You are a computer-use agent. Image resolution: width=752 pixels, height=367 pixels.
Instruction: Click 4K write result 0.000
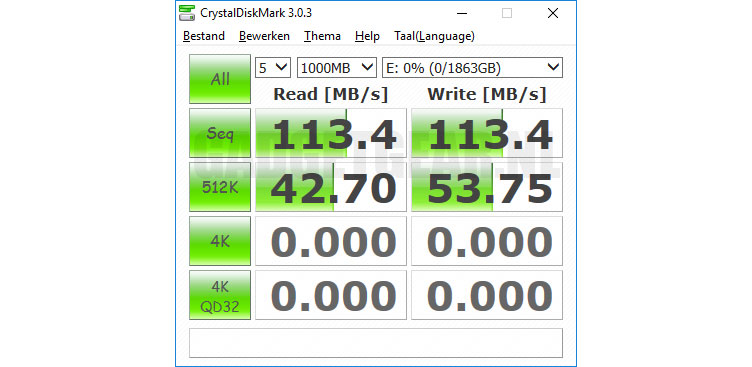click(487, 241)
